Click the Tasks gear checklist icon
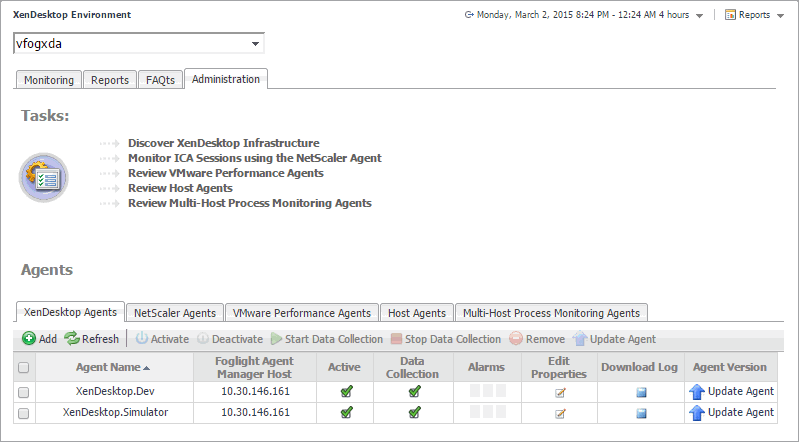 tap(44, 177)
